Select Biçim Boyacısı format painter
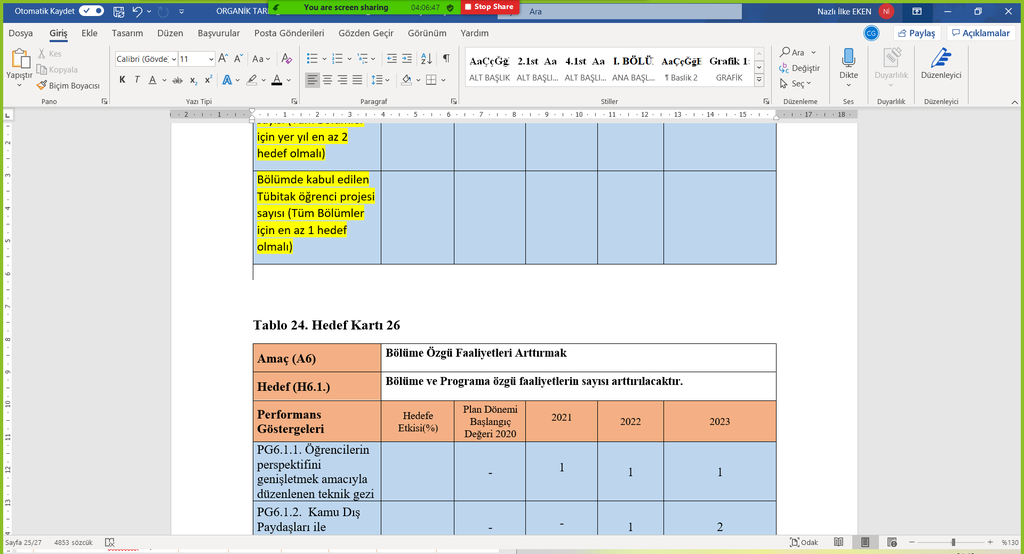The height and width of the screenshot is (554, 1024). coord(68,86)
